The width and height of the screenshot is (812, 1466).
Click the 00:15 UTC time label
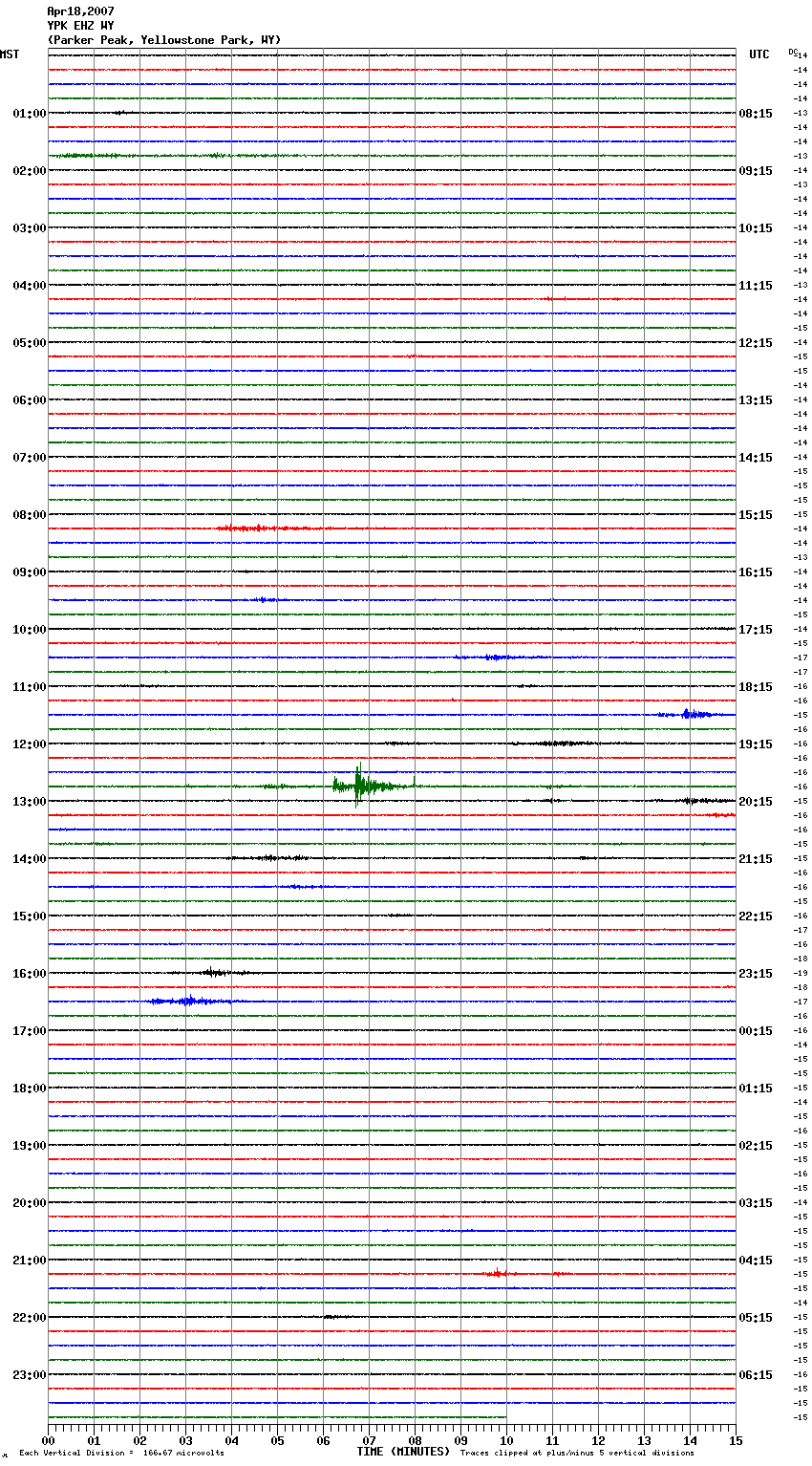[756, 1031]
